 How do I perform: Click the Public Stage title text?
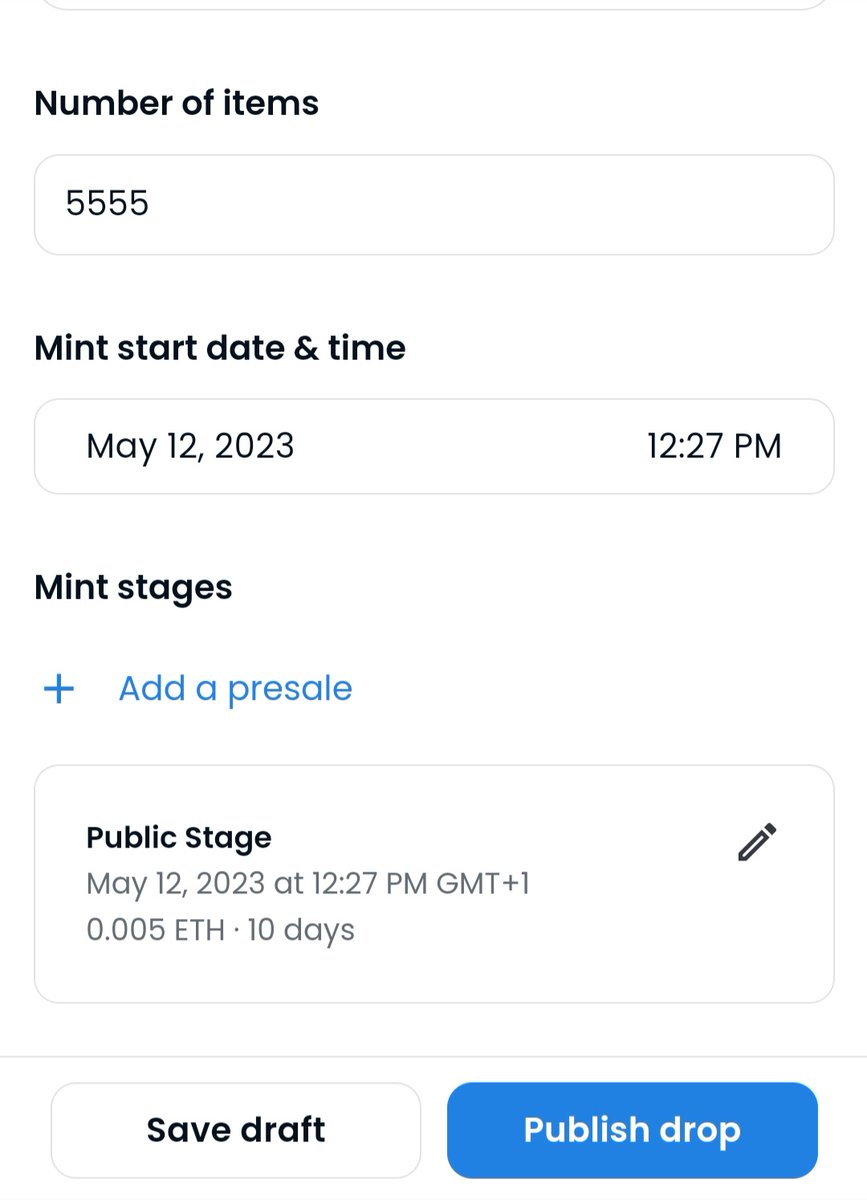(179, 837)
